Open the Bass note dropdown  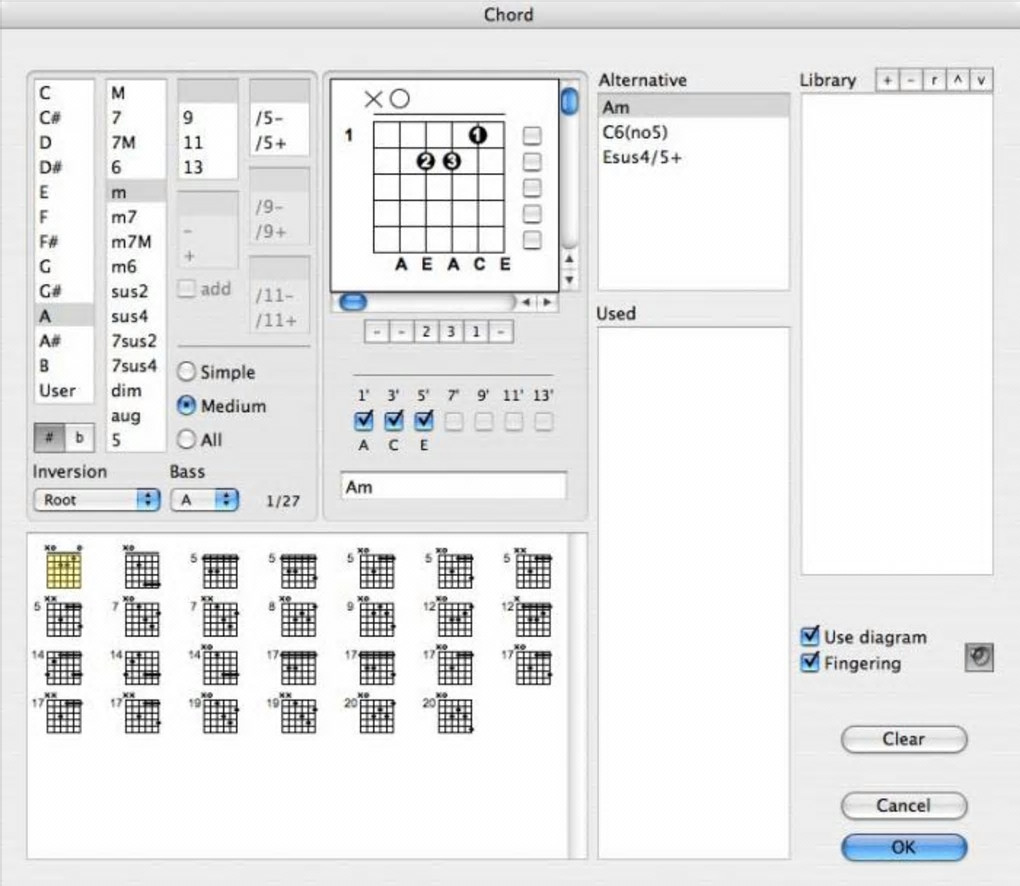(x=204, y=500)
